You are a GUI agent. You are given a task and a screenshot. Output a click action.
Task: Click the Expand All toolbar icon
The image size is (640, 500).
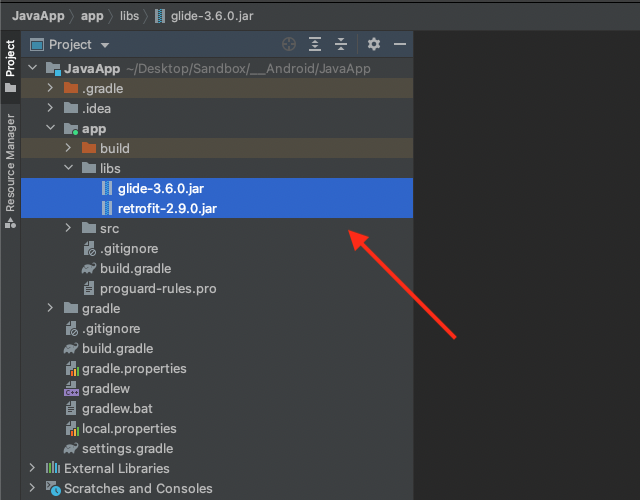(315, 44)
